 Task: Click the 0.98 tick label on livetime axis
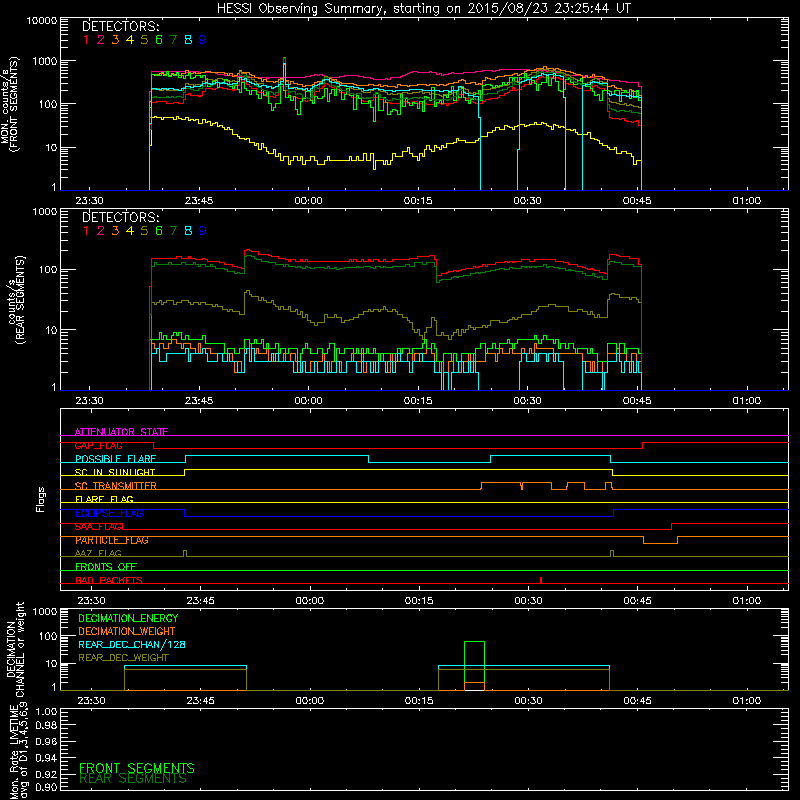46,725
